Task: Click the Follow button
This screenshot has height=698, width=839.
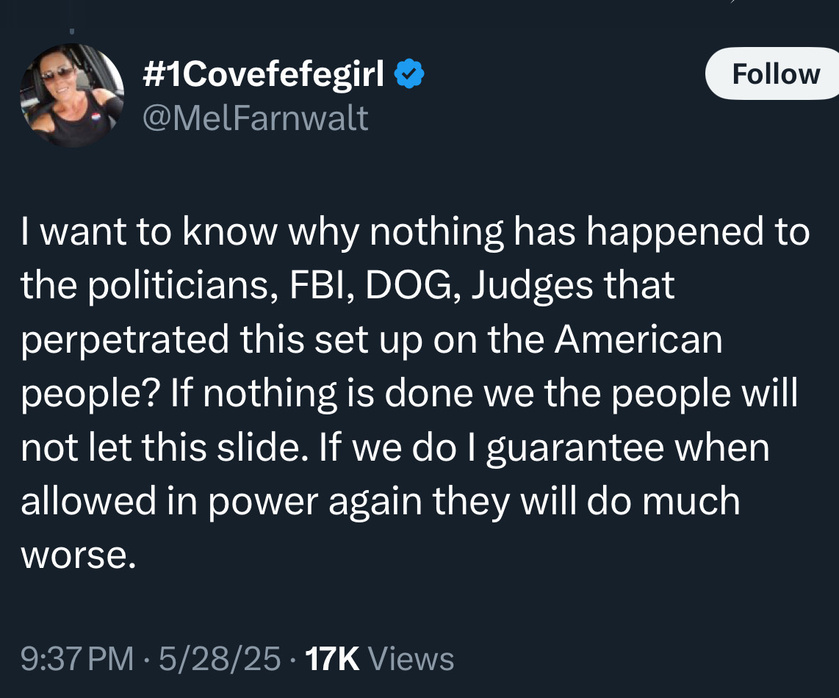Action: point(774,73)
